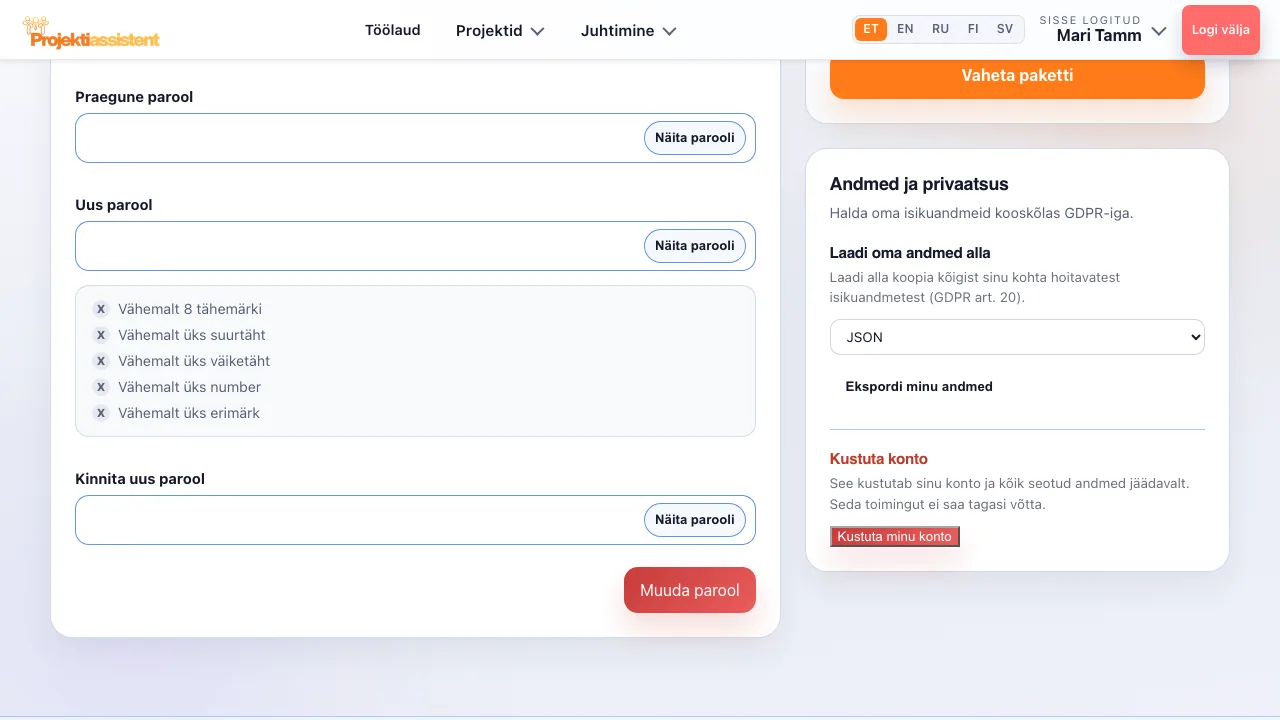Switch language to FI
This screenshot has width=1280, height=720.
coord(973,29)
